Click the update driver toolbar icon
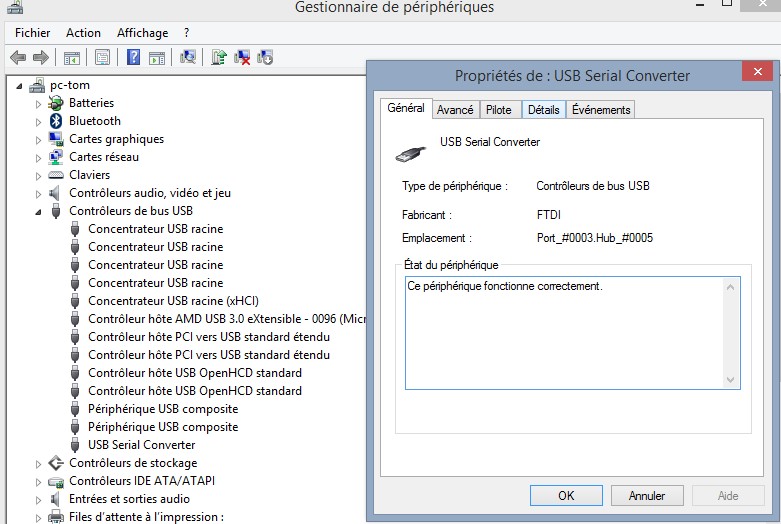The height and width of the screenshot is (524, 781). 219,57
